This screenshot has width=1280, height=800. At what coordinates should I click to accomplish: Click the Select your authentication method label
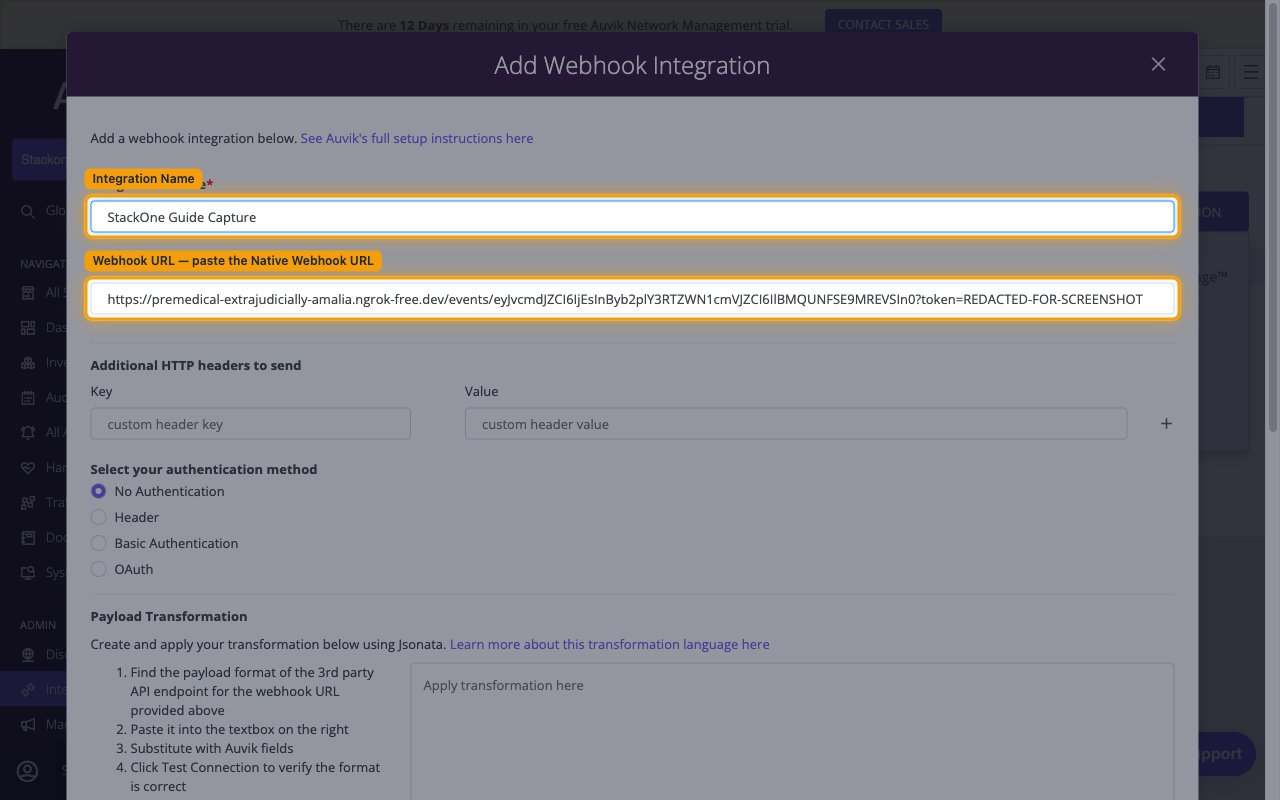coord(204,469)
